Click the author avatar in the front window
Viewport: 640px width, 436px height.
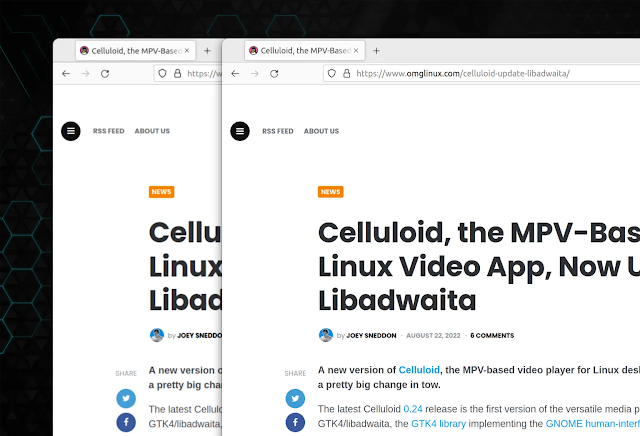click(326, 335)
